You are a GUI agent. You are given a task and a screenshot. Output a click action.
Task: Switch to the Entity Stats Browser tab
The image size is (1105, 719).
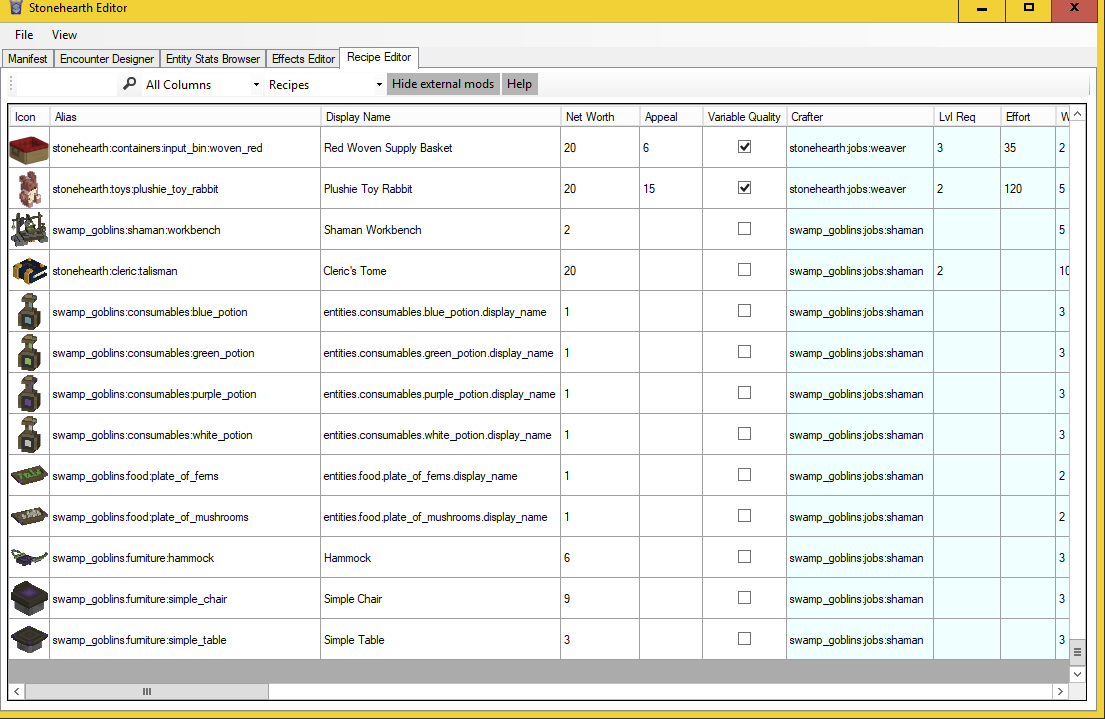tap(213, 59)
